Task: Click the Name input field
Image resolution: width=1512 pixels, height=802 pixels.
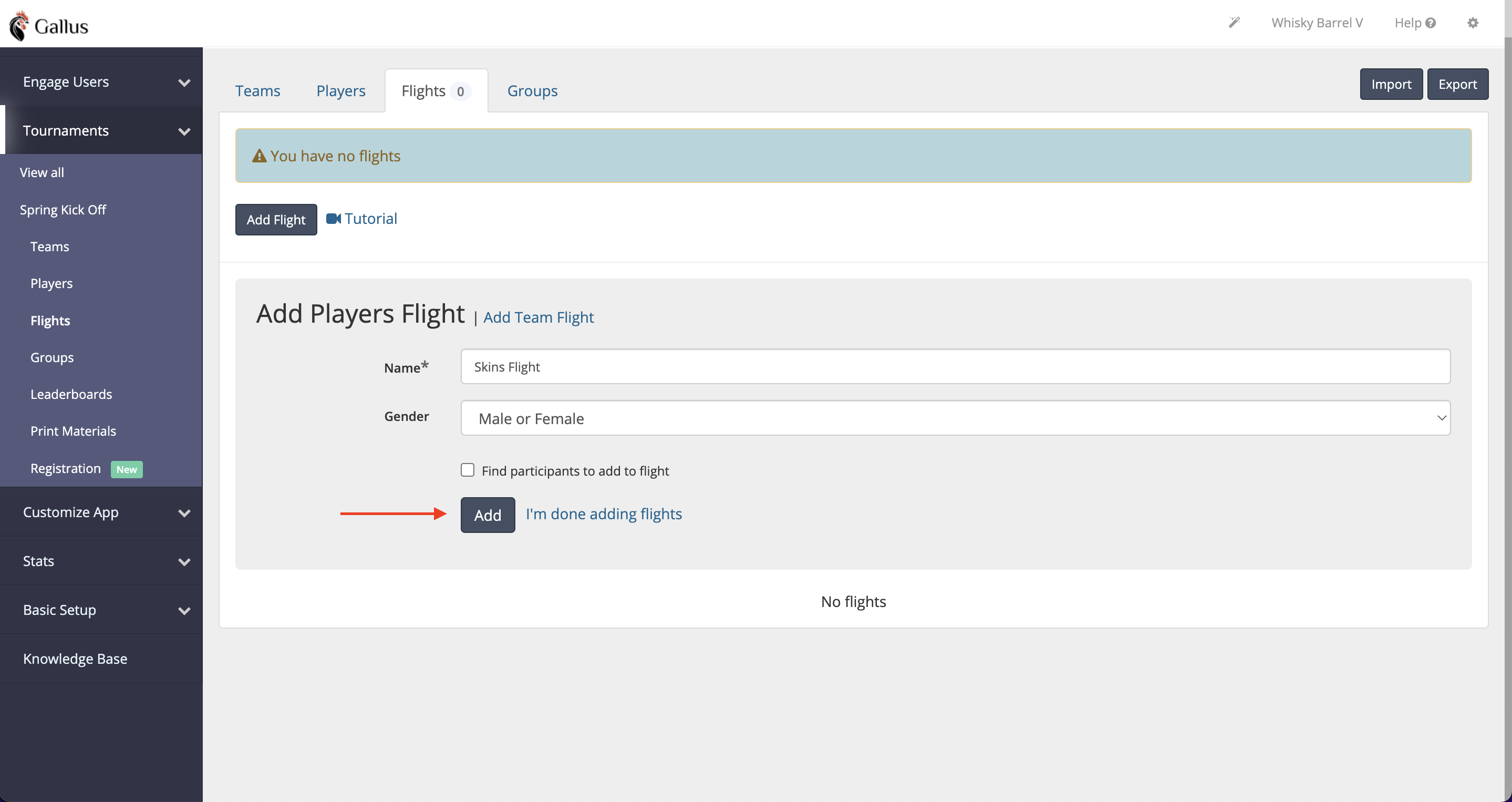Action: [x=955, y=366]
